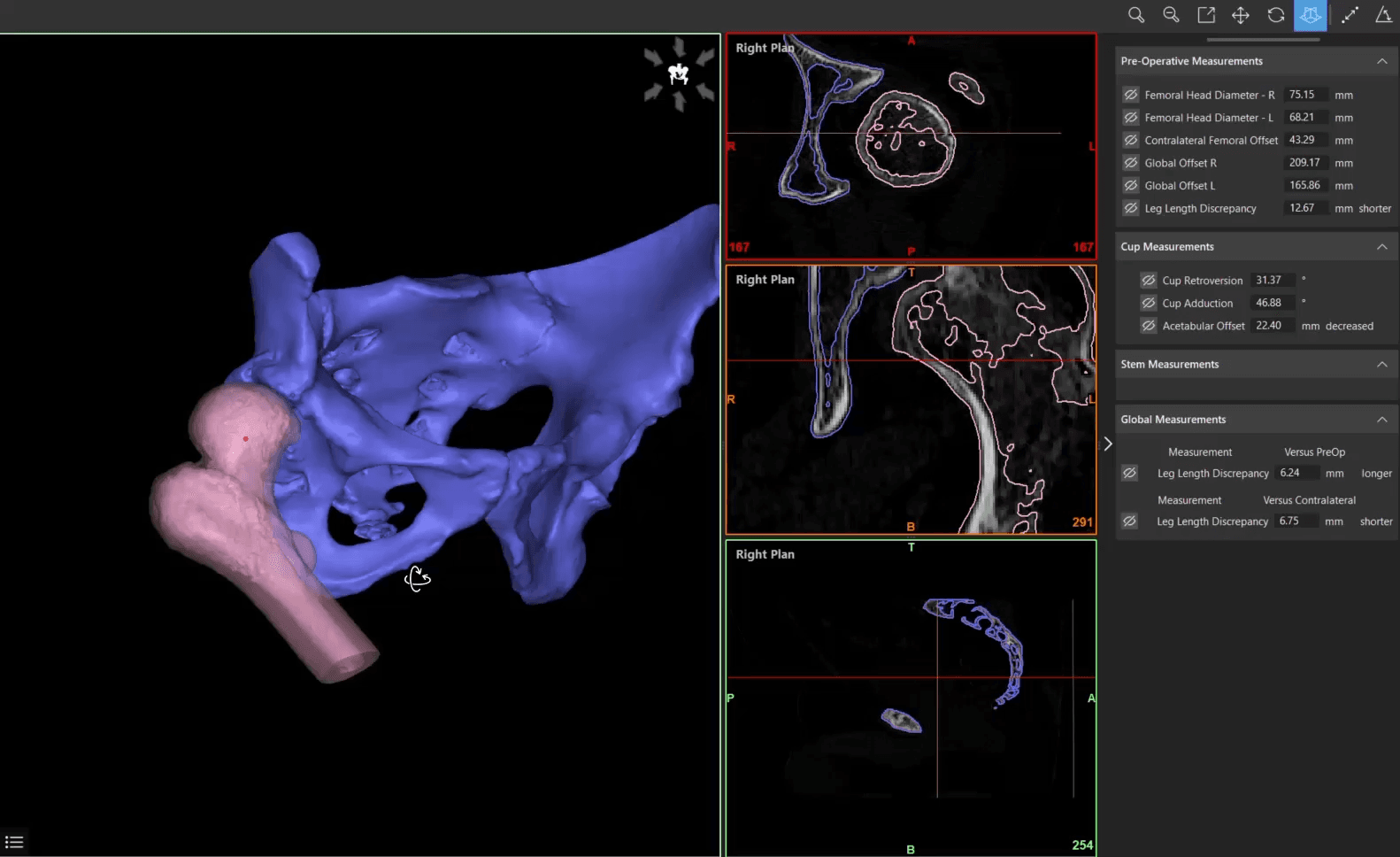Toggle visibility of Acetabular Offset measurement
Viewport: 1400px width, 857px height.
coord(1149,326)
